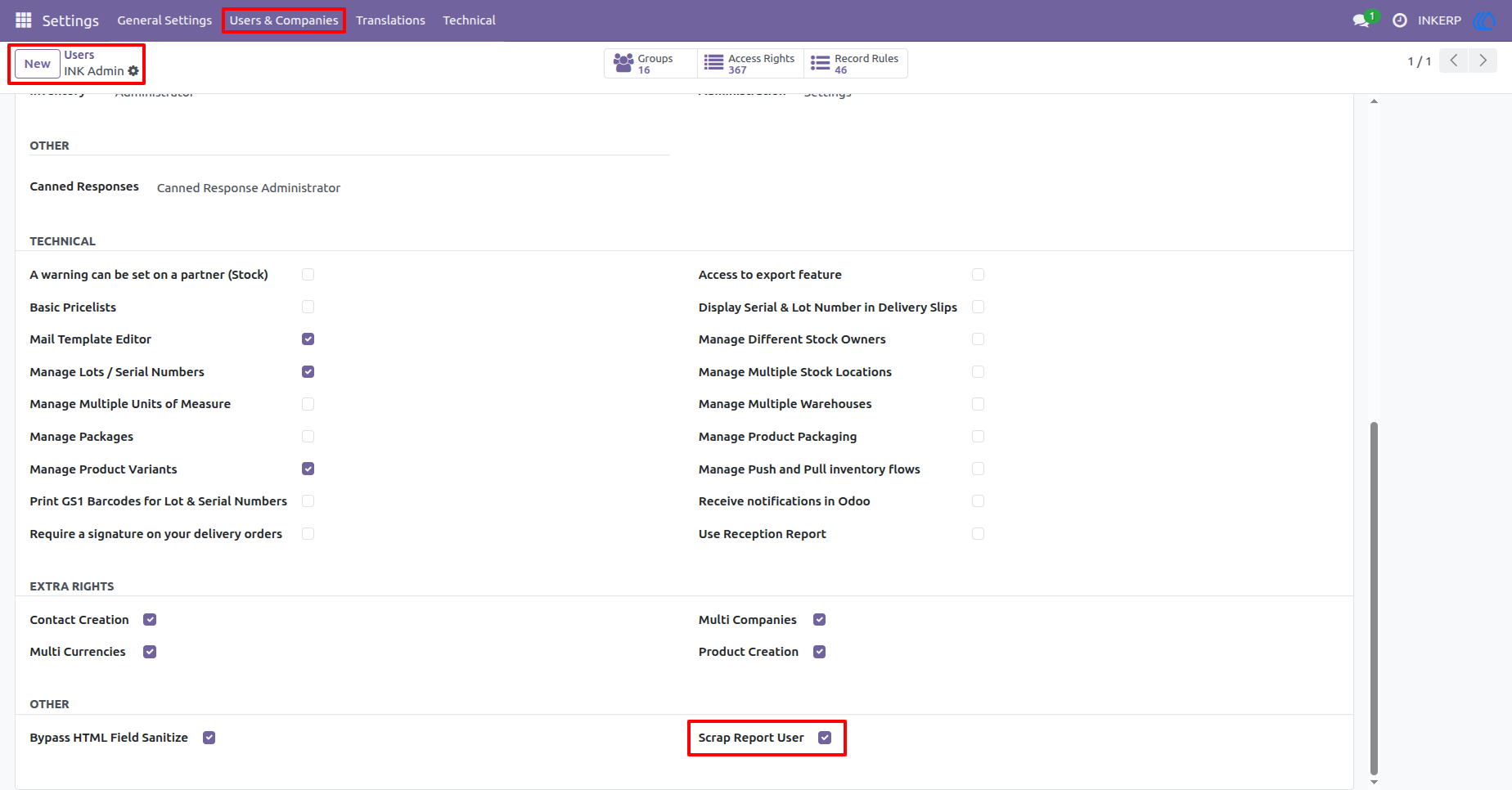
Task: Click the vertical scrollbar thumb
Action: 1374,598
